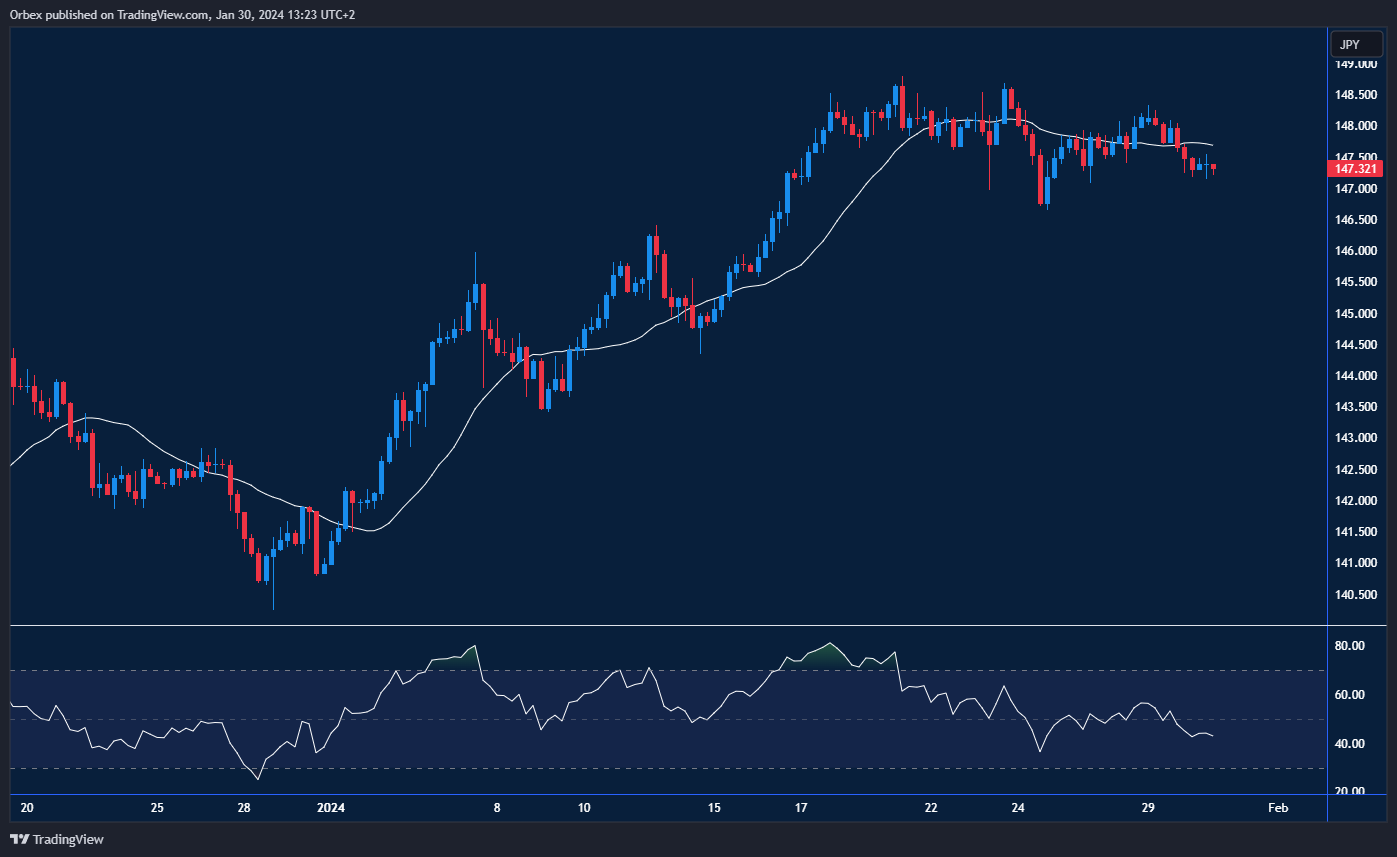Viewport: 1397px width, 857px height.
Task: Click the TradingView logo icon
Action: 20,839
